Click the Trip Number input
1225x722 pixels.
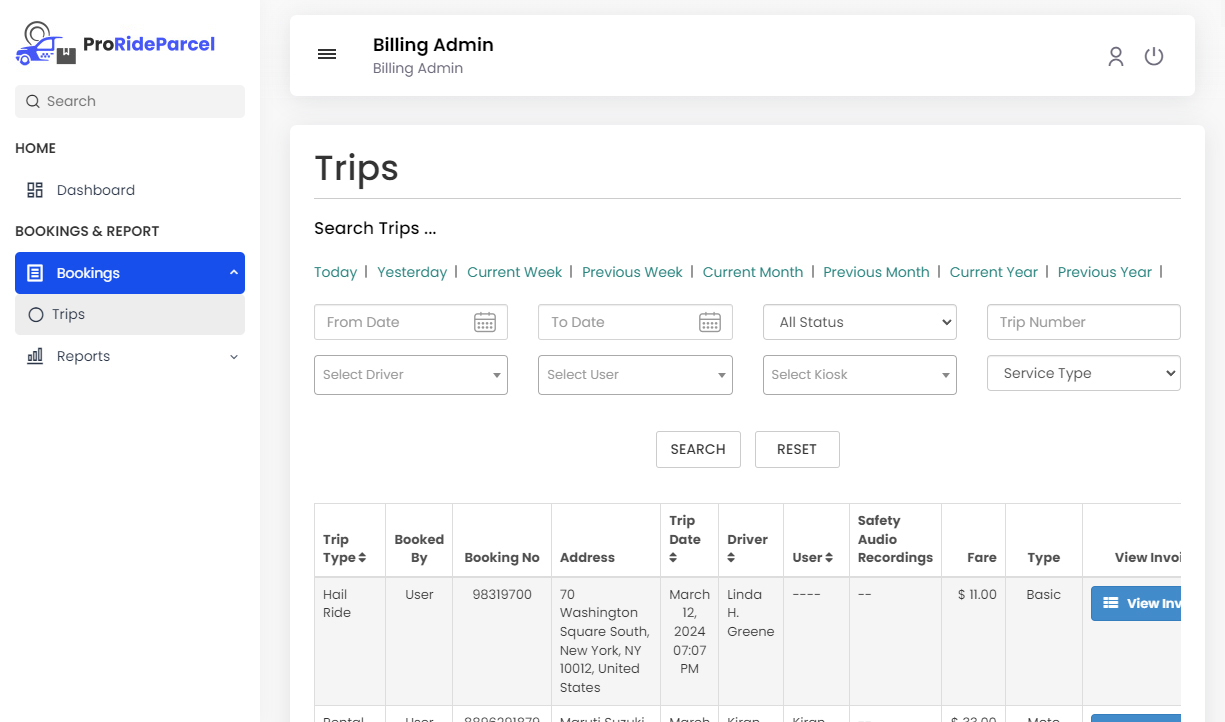pyautogui.click(x=1084, y=322)
